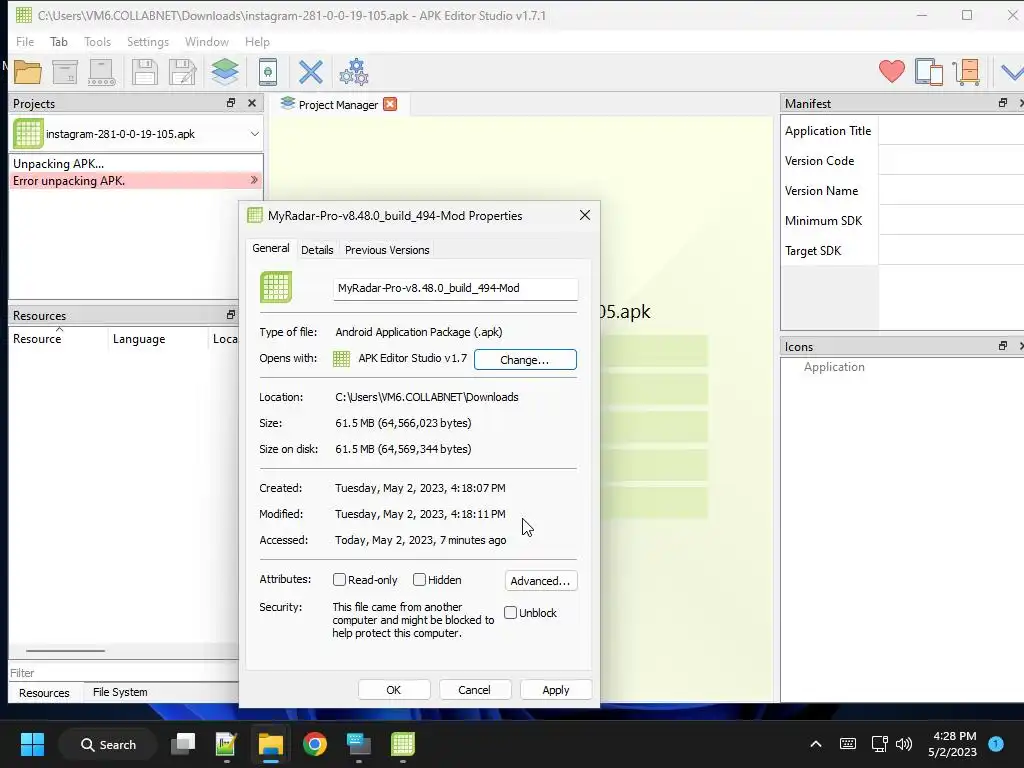
Task: Click the Application entry in Icons panel
Action: pos(834,367)
